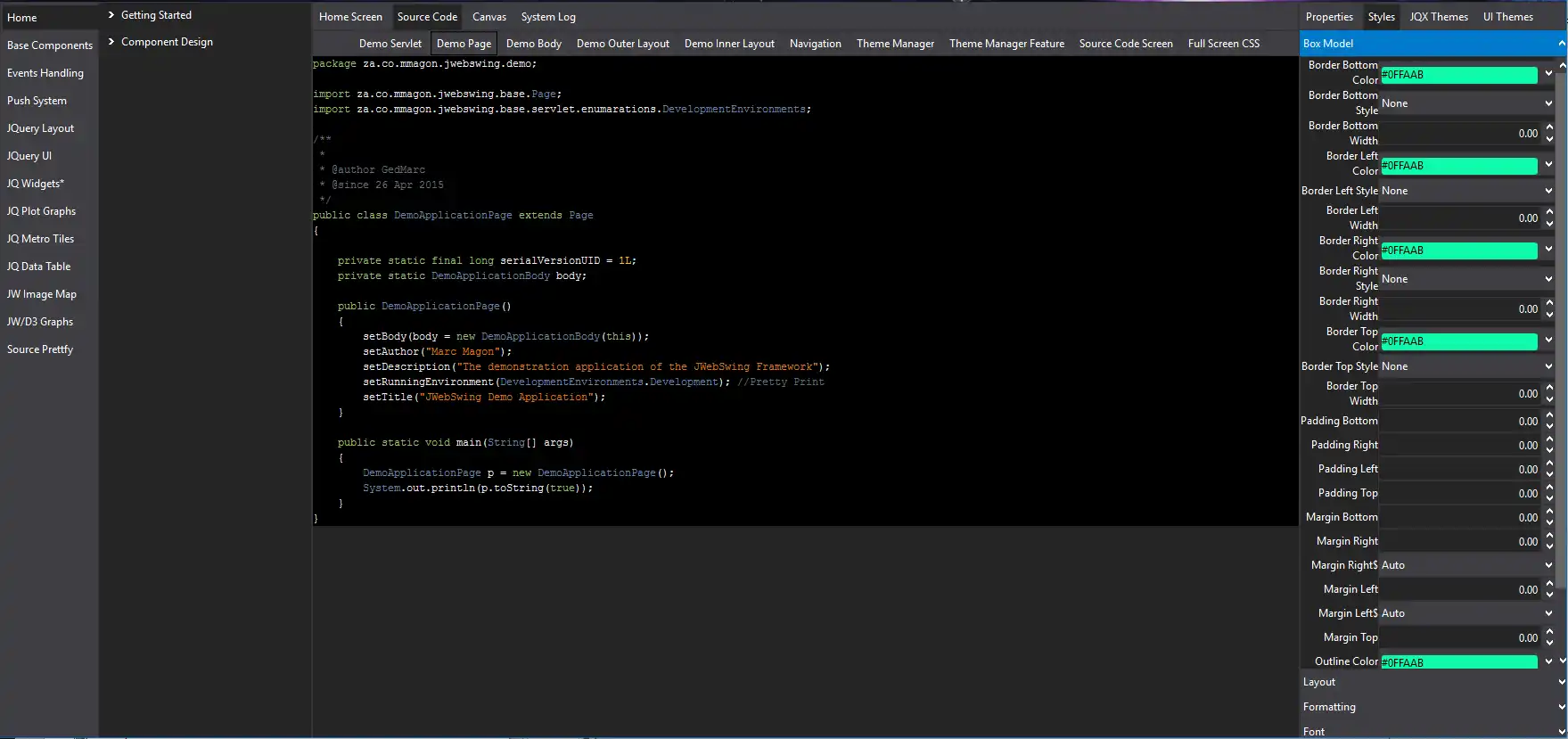Open JQ Plot Graphs in the sidebar
Viewport: 1568px width, 739px height.
pyautogui.click(x=41, y=211)
